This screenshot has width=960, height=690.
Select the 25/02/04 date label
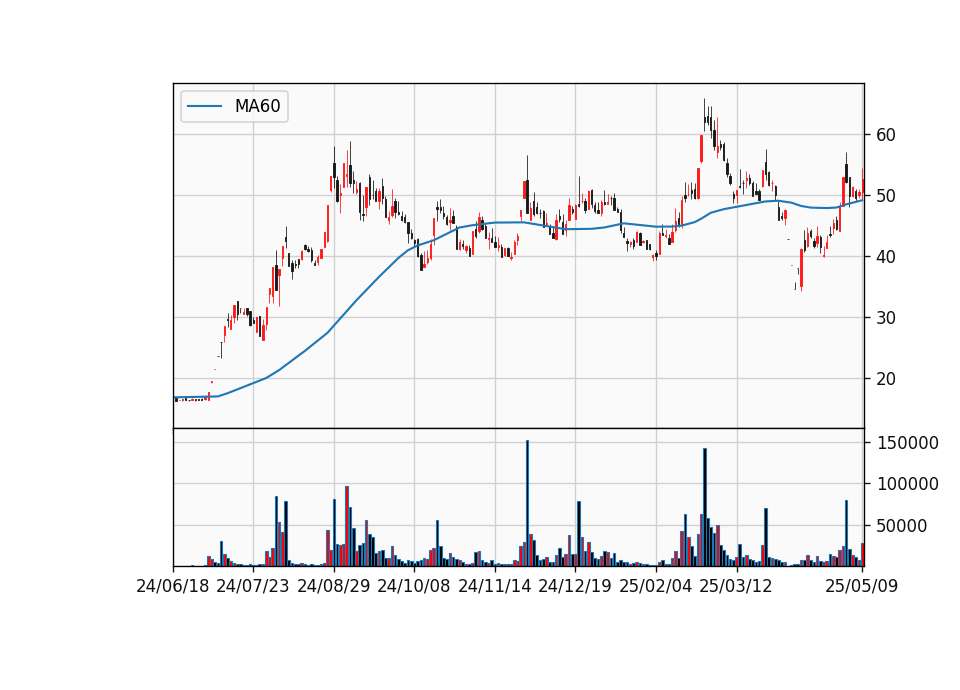pos(656,586)
